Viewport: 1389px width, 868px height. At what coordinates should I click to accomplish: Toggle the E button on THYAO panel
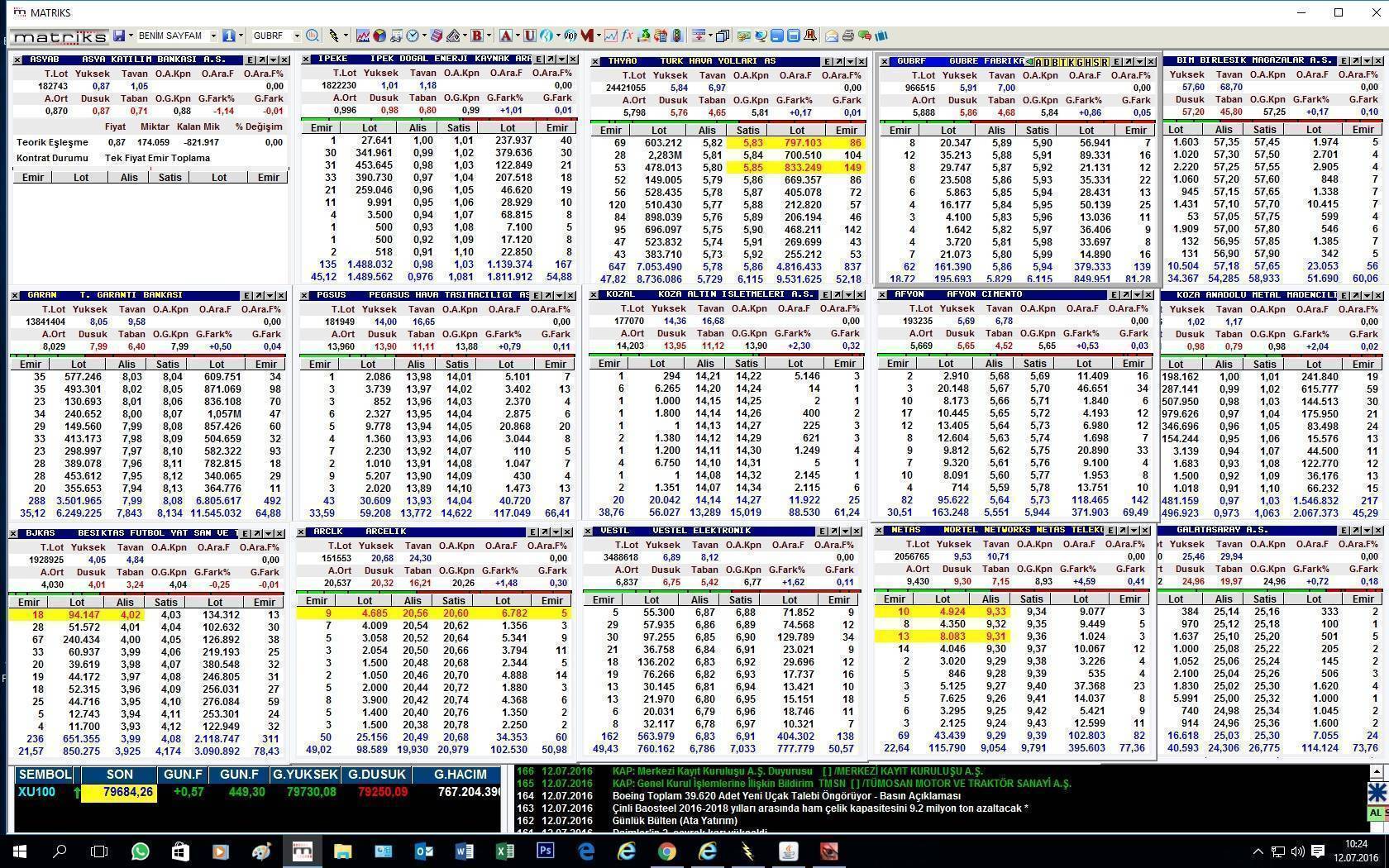[x=826, y=61]
